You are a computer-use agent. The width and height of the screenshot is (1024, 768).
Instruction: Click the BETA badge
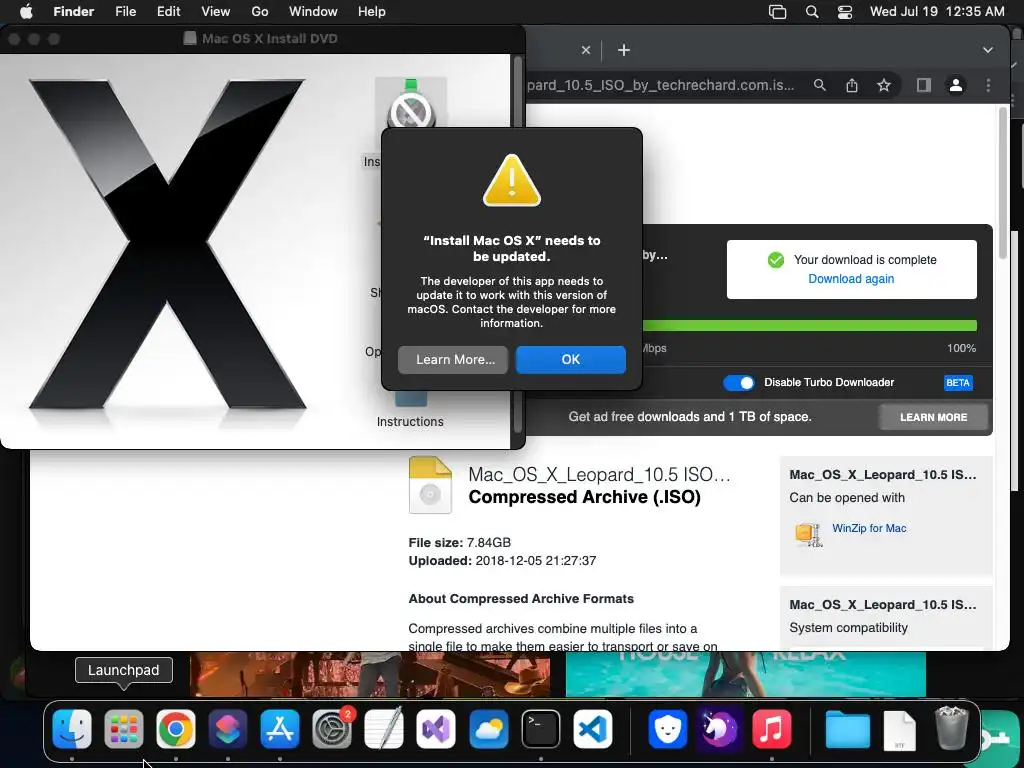point(957,383)
